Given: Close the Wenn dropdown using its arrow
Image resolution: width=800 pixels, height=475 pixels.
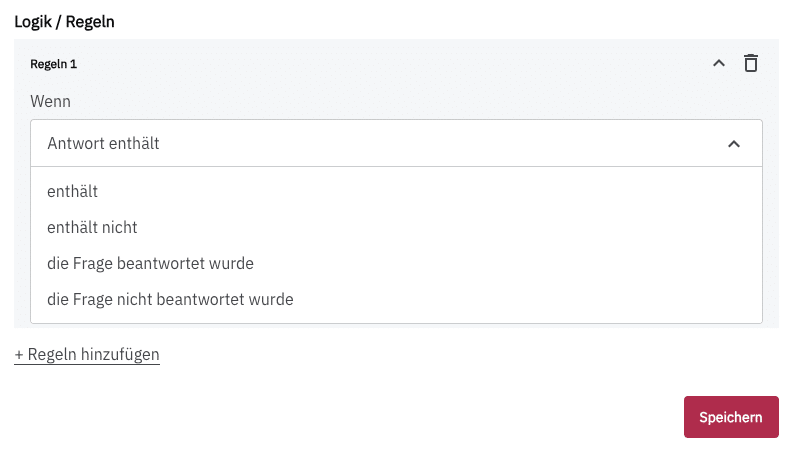Looking at the screenshot, I should point(734,144).
